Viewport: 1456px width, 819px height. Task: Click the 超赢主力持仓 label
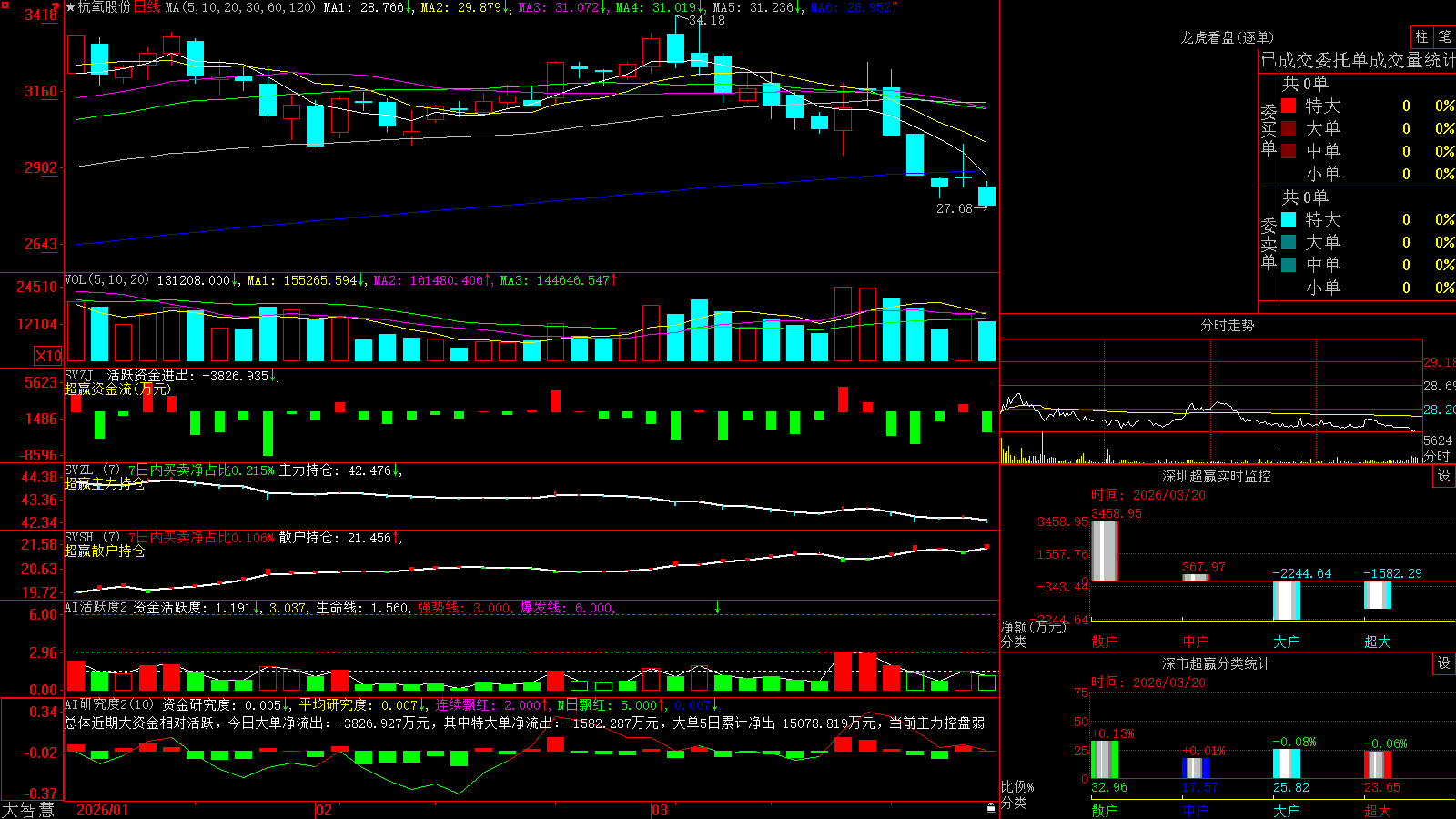pyautogui.click(x=105, y=483)
